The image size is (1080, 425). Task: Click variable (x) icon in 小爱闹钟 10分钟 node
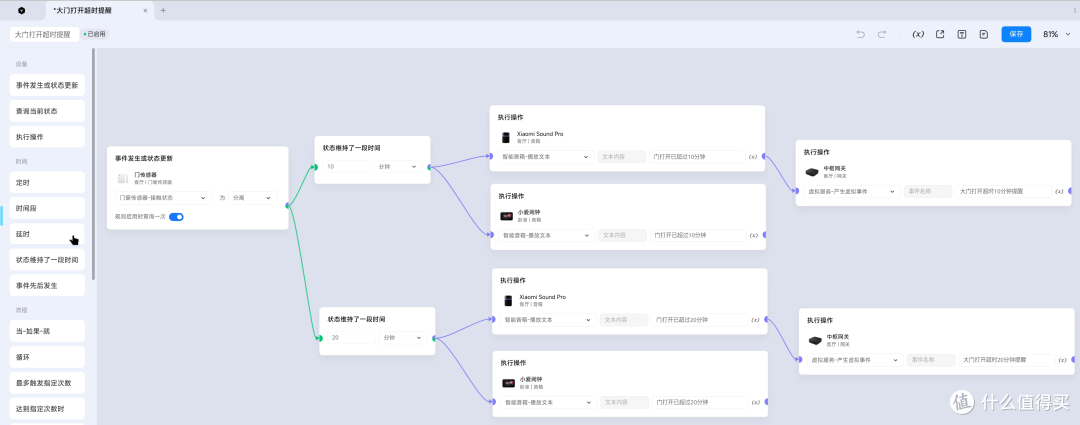coord(754,235)
